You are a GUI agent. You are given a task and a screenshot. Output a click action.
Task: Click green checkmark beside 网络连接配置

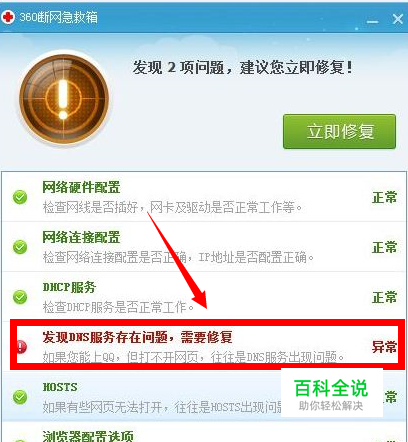[x=20, y=247]
